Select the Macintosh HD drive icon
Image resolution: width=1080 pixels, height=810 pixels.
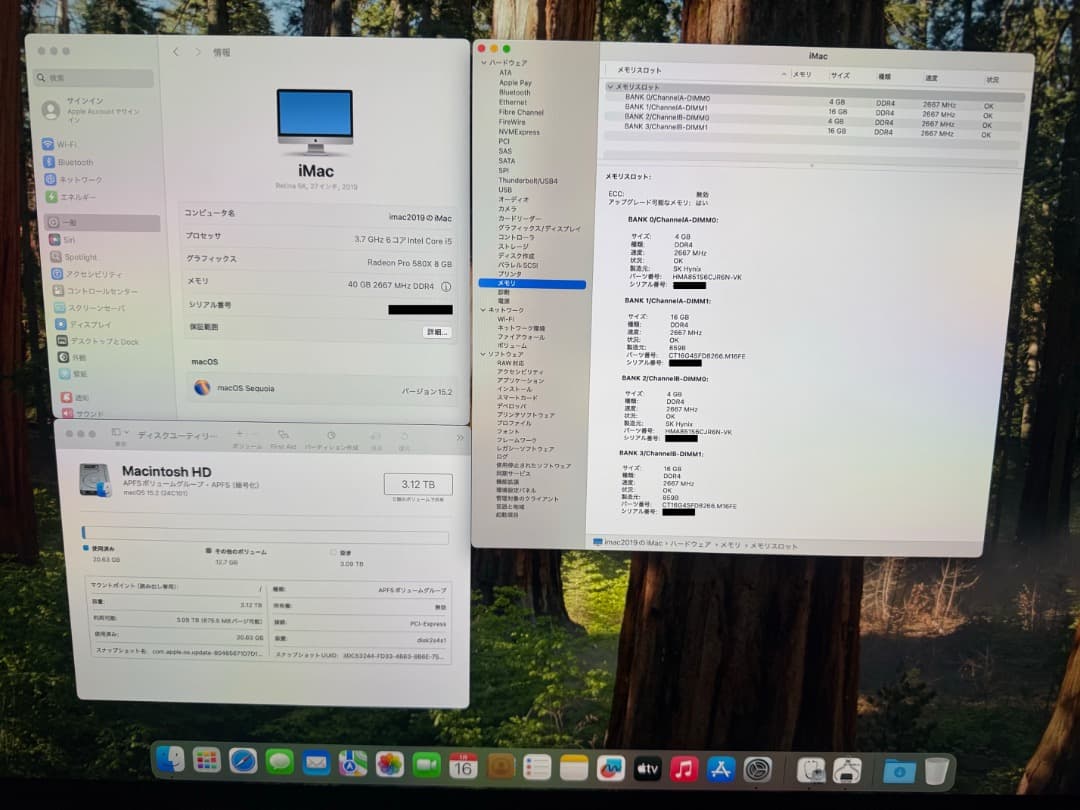[97, 481]
